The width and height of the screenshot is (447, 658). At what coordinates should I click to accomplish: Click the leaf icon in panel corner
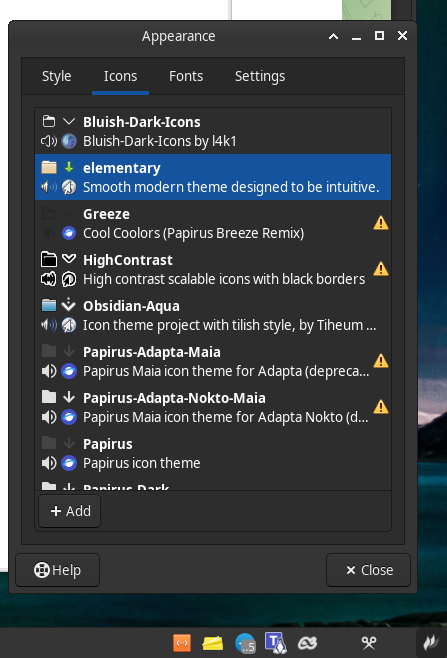(x=431, y=643)
